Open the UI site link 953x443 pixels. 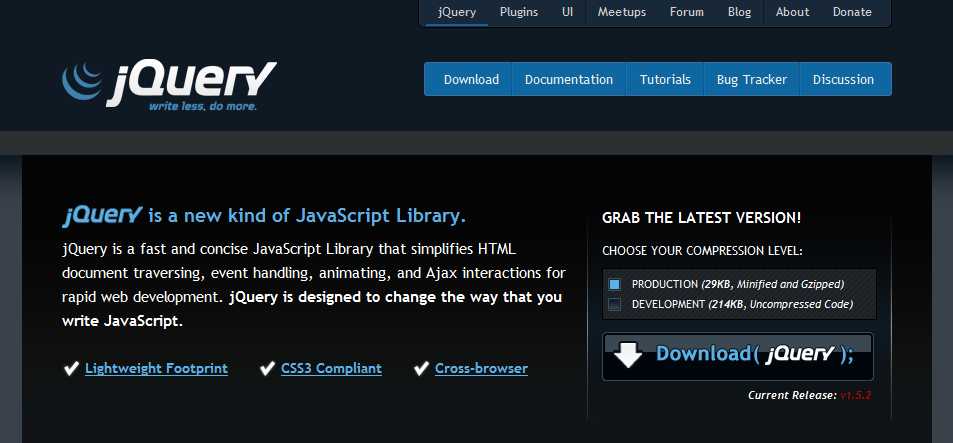point(567,12)
